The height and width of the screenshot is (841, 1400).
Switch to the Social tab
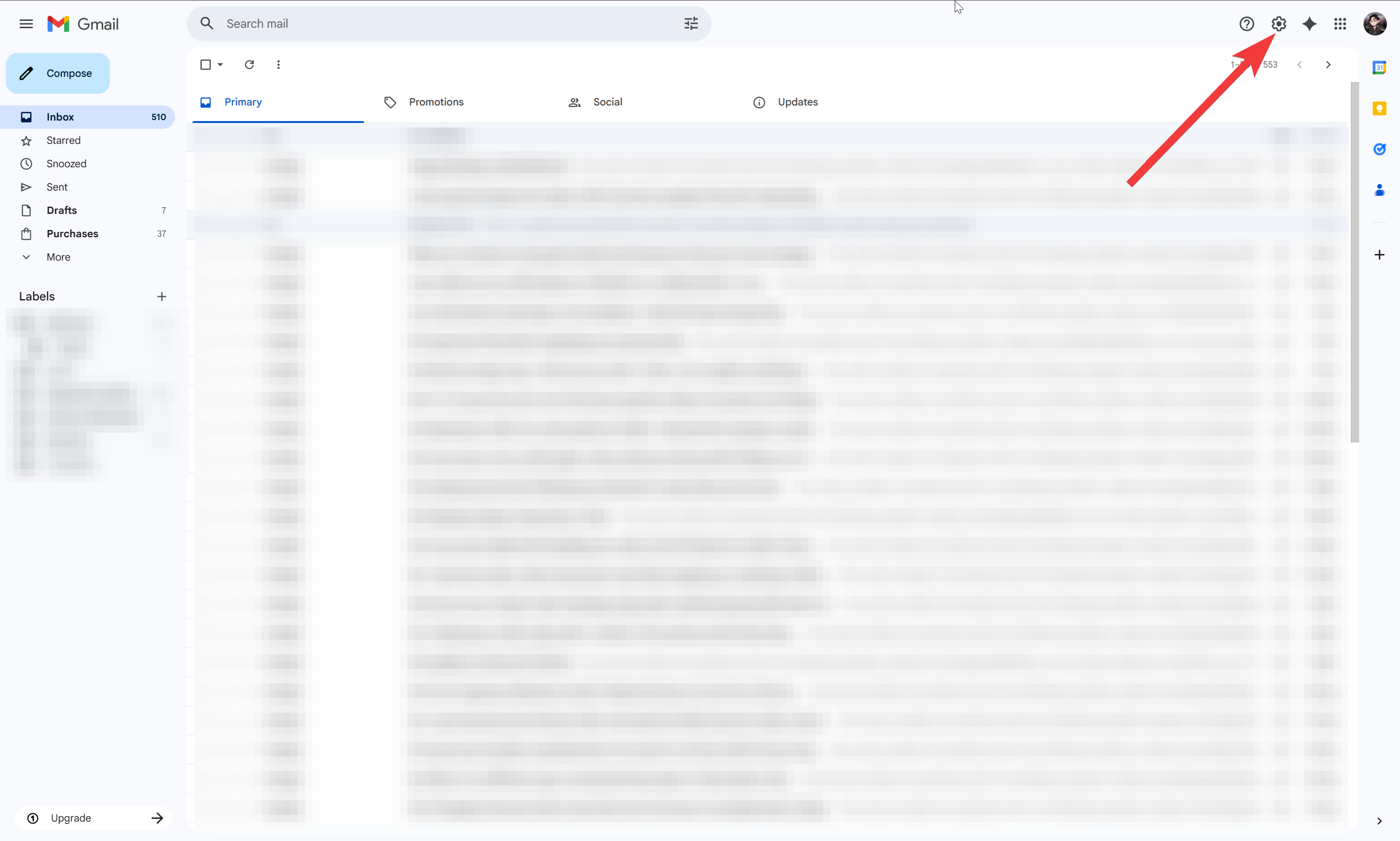tap(607, 102)
